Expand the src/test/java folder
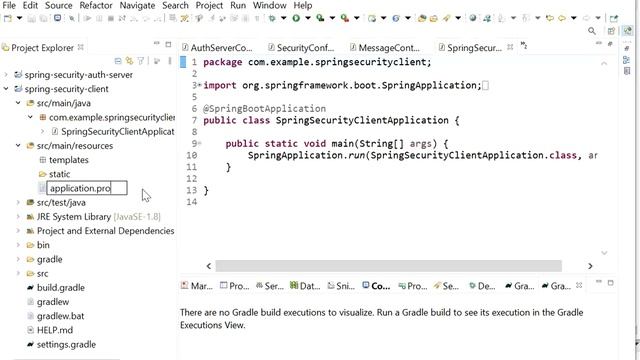 (x=18, y=202)
